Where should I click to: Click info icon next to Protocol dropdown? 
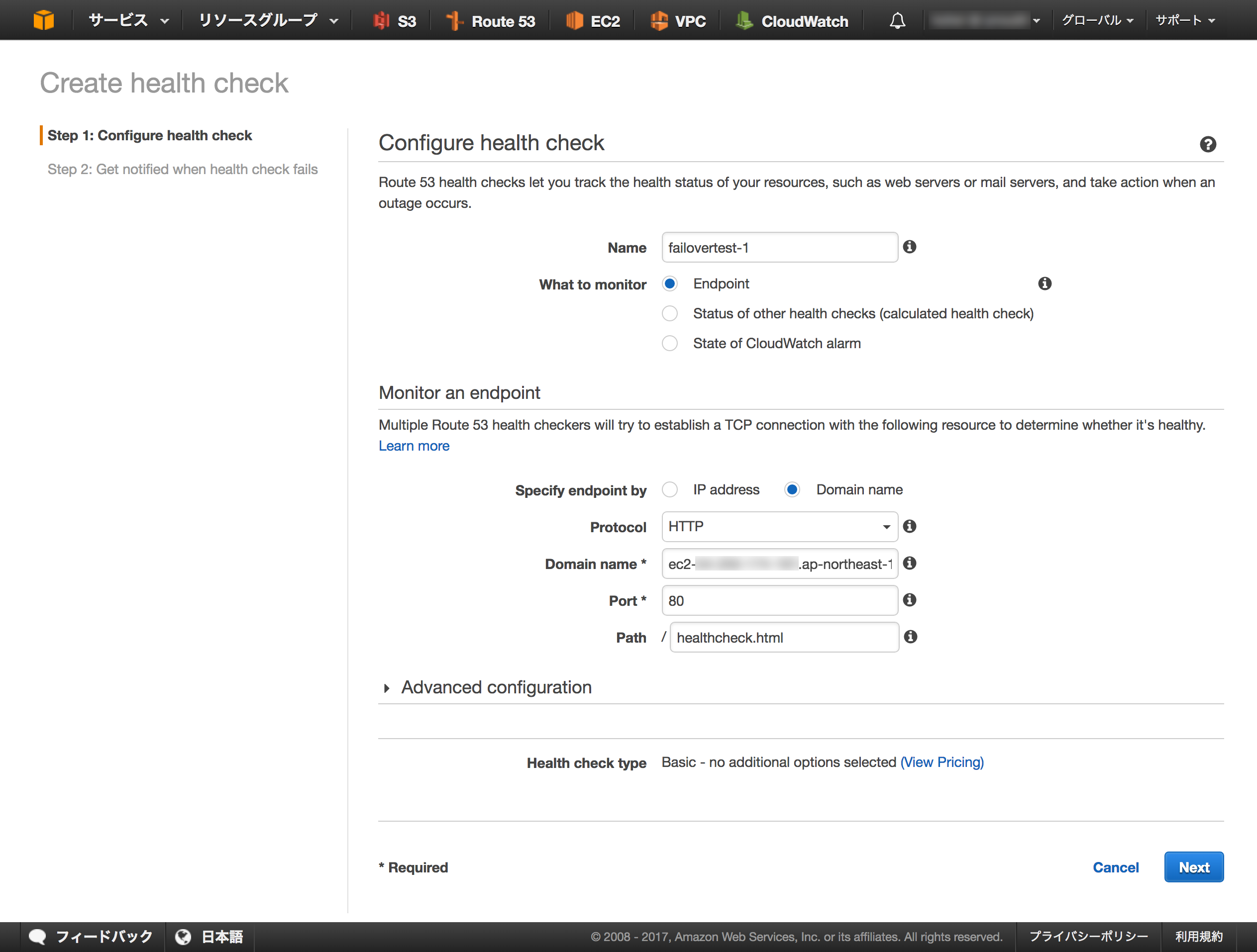click(x=909, y=527)
